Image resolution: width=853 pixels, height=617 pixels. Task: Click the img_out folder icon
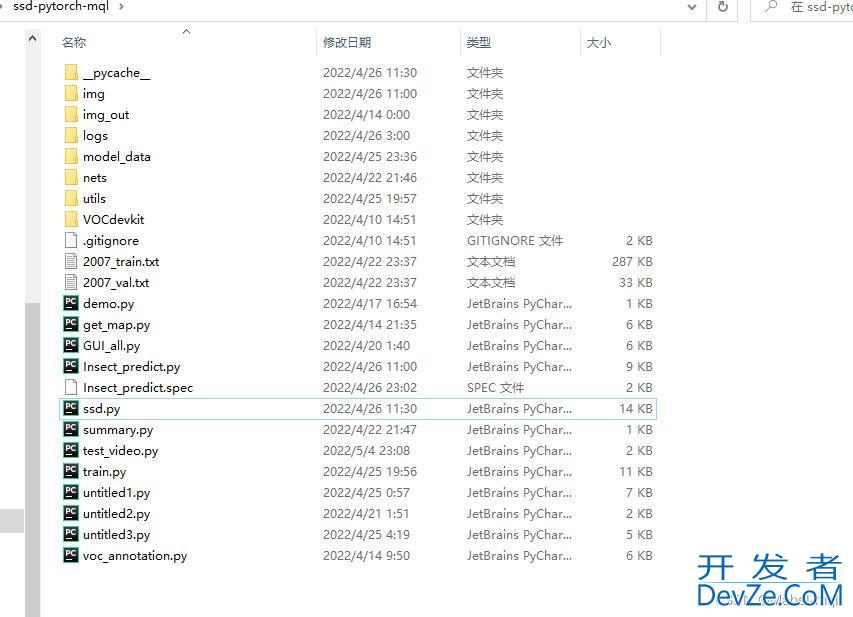71,114
